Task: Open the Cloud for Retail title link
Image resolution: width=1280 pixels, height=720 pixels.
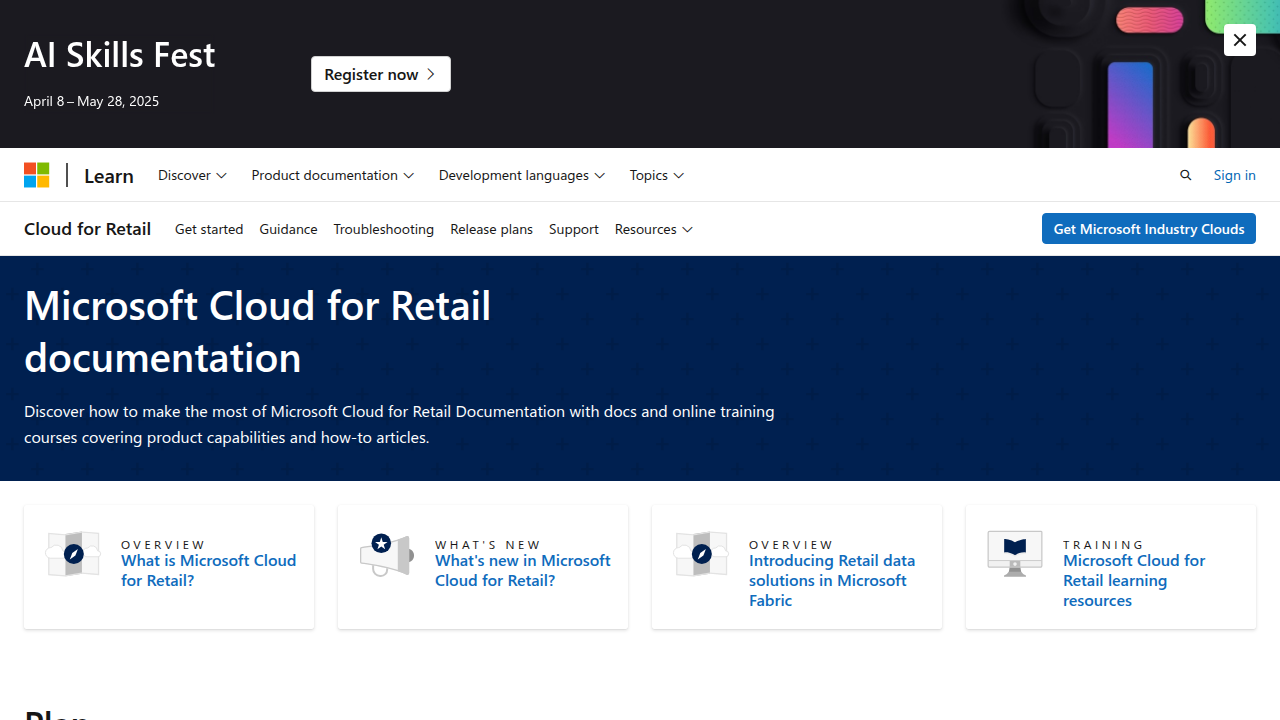Action: (87, 229)
